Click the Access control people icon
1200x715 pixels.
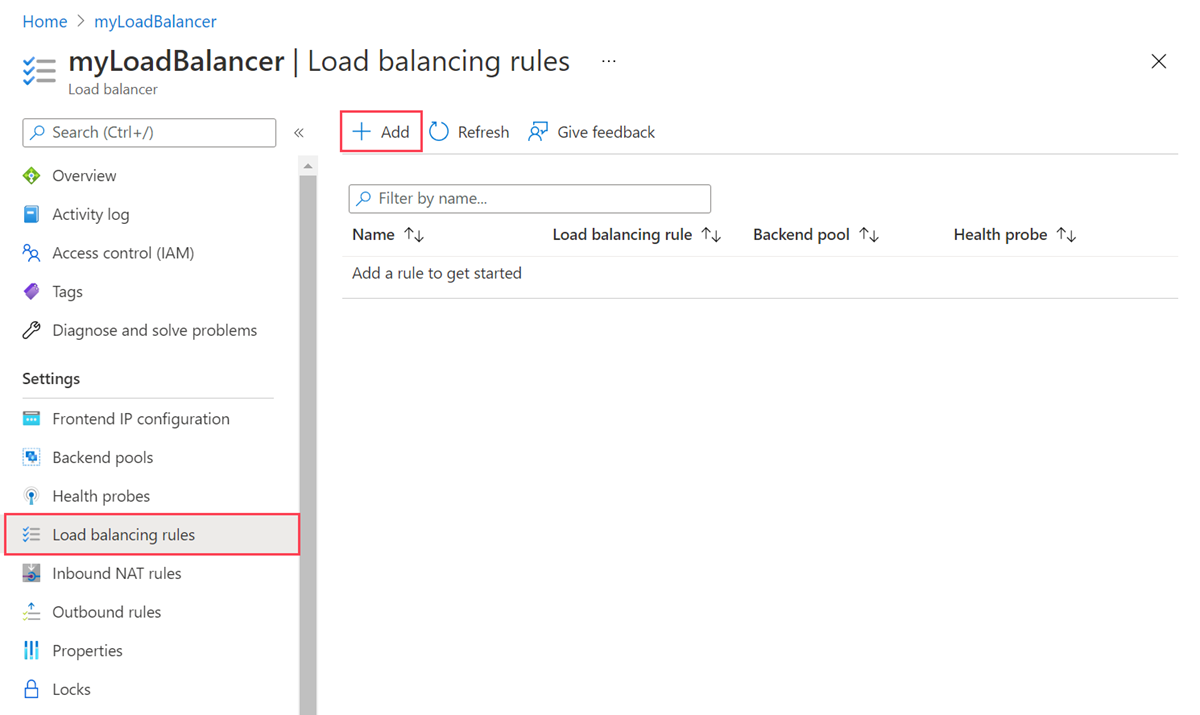[31, 253]
